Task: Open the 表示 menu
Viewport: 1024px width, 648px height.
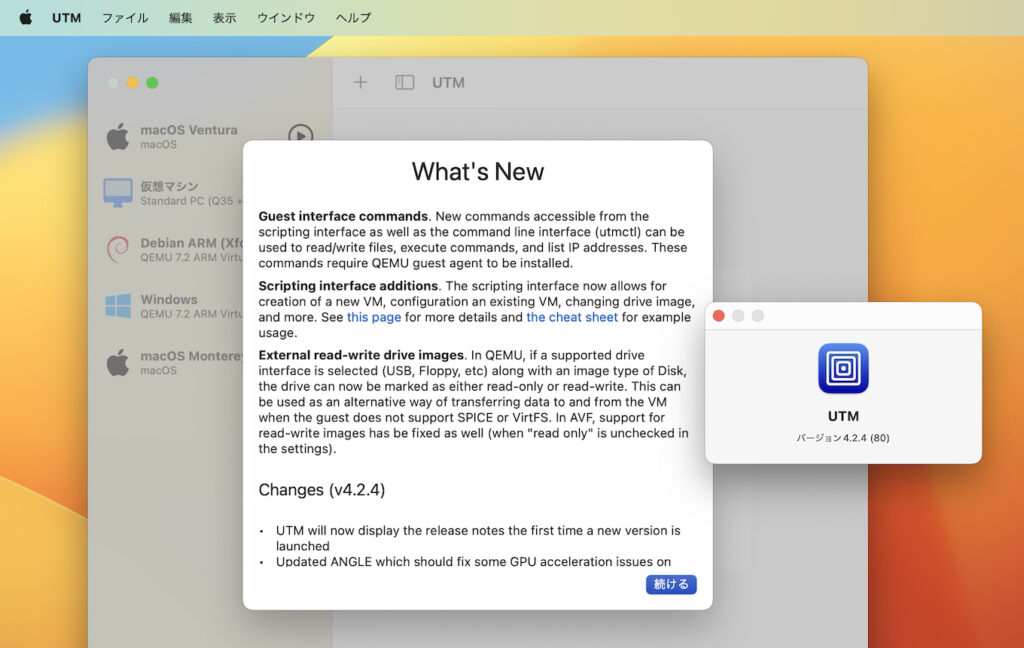Action: [224, 17]
